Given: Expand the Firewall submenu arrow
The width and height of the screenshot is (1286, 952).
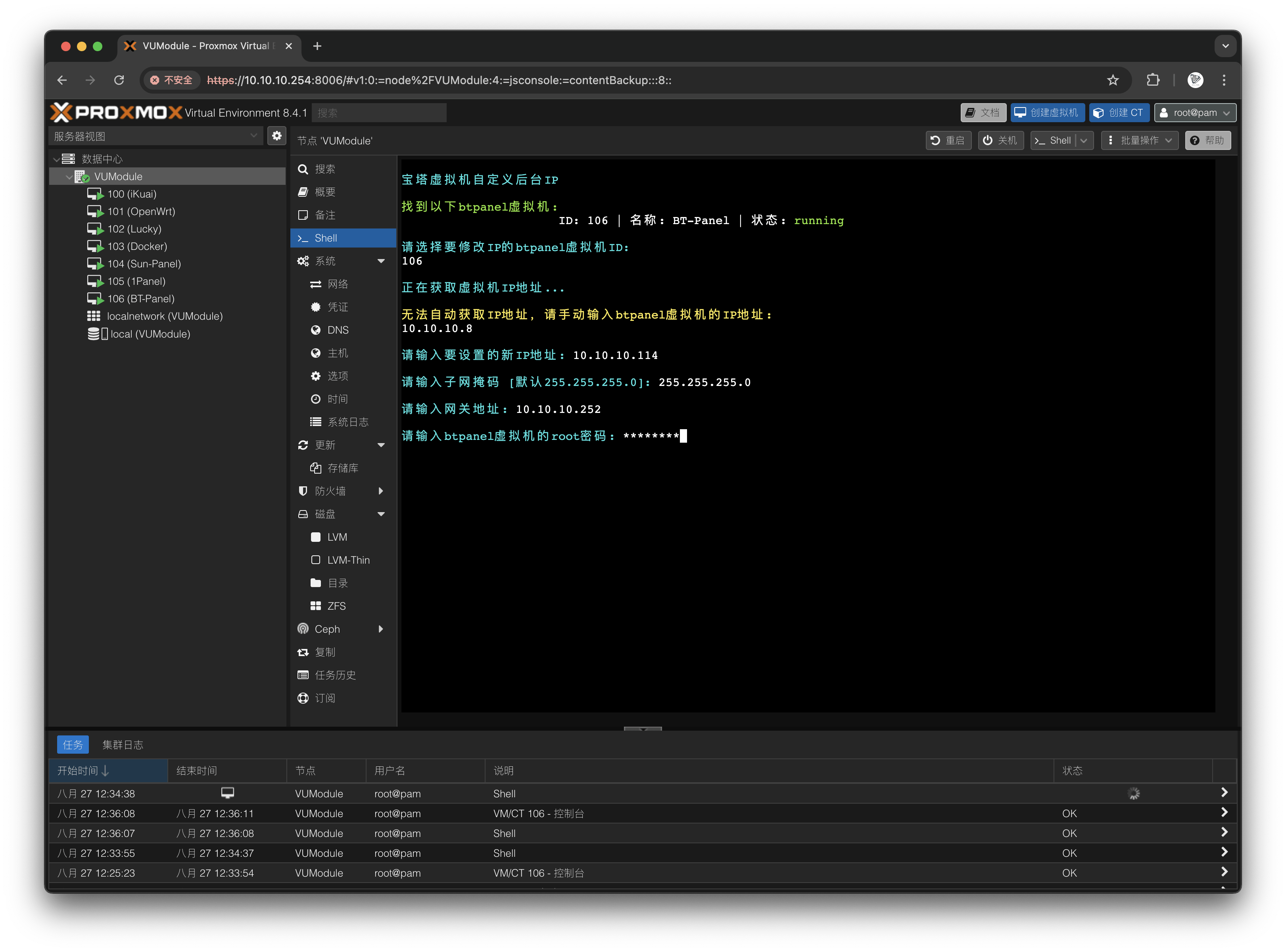Looking at the screenshot, I should (381, 491).
